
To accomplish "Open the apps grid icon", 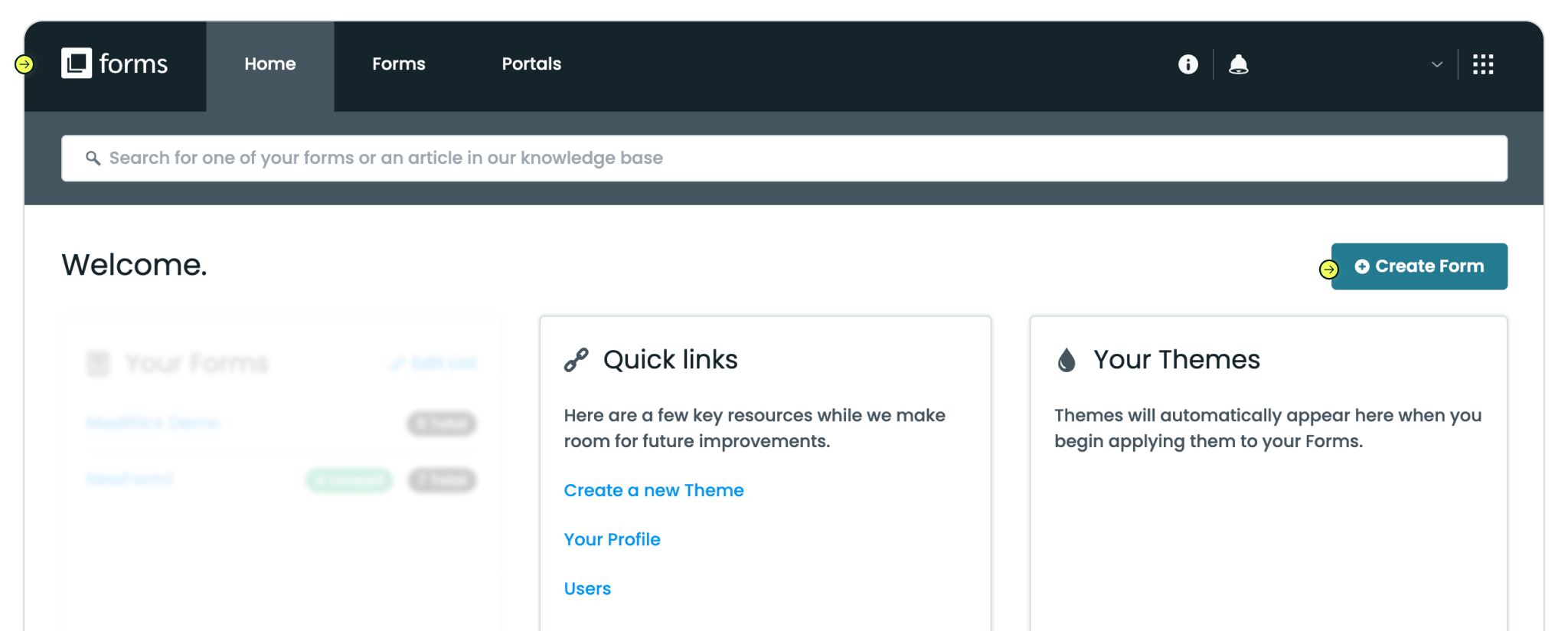I will [x=1483, y=64].
